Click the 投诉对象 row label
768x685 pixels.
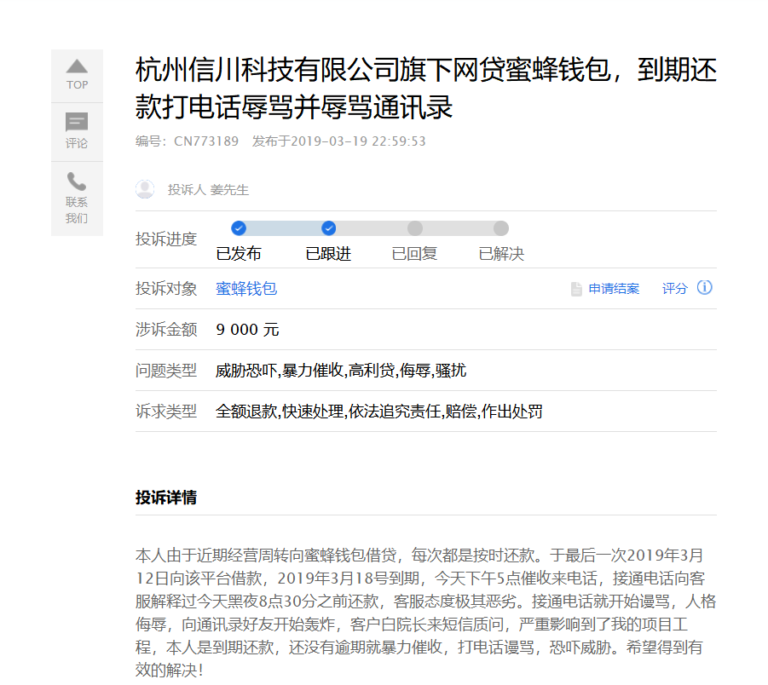(x=166, y=289)
